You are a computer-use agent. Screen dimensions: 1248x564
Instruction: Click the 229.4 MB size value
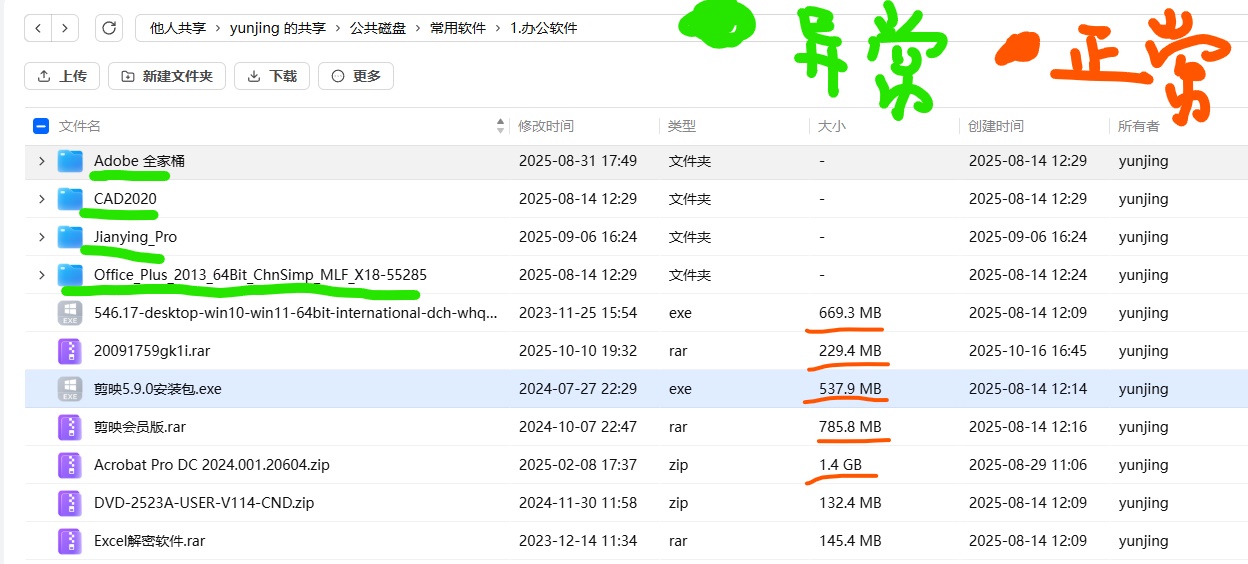850,351
